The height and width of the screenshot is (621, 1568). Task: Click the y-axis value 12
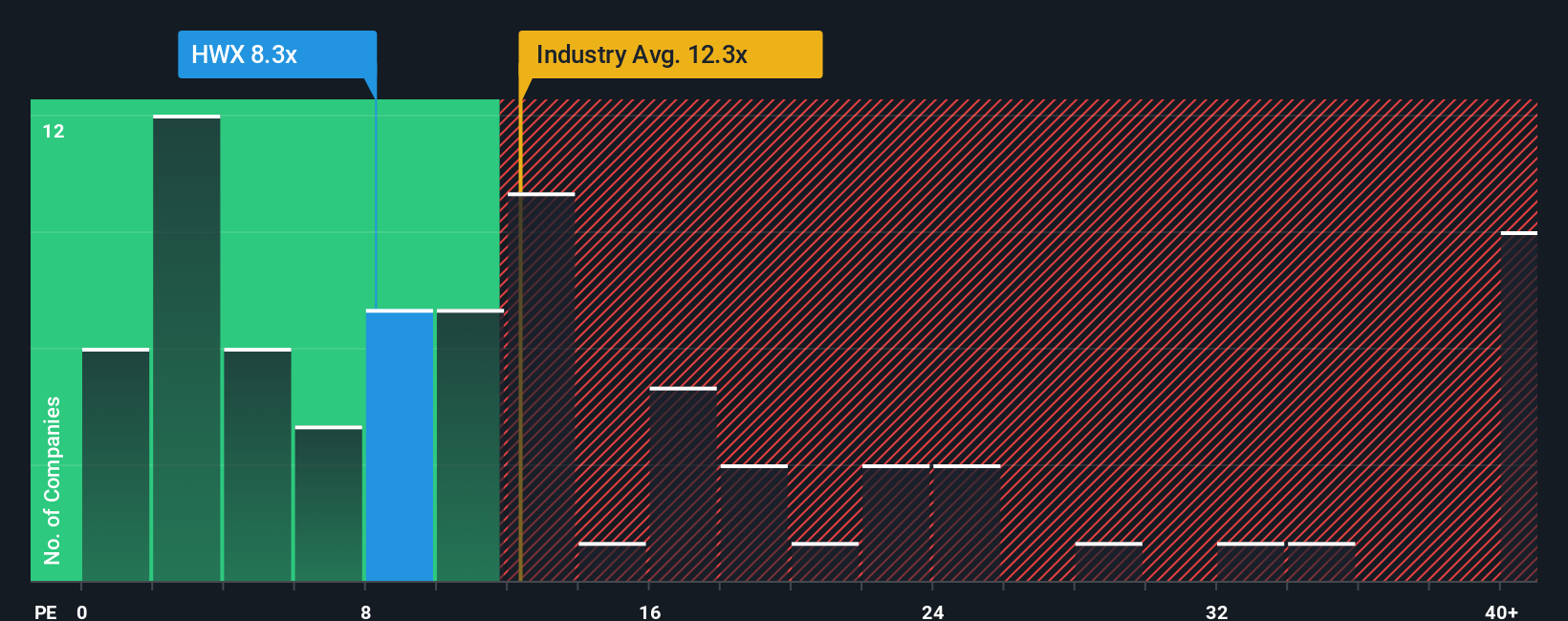[54, 131]
